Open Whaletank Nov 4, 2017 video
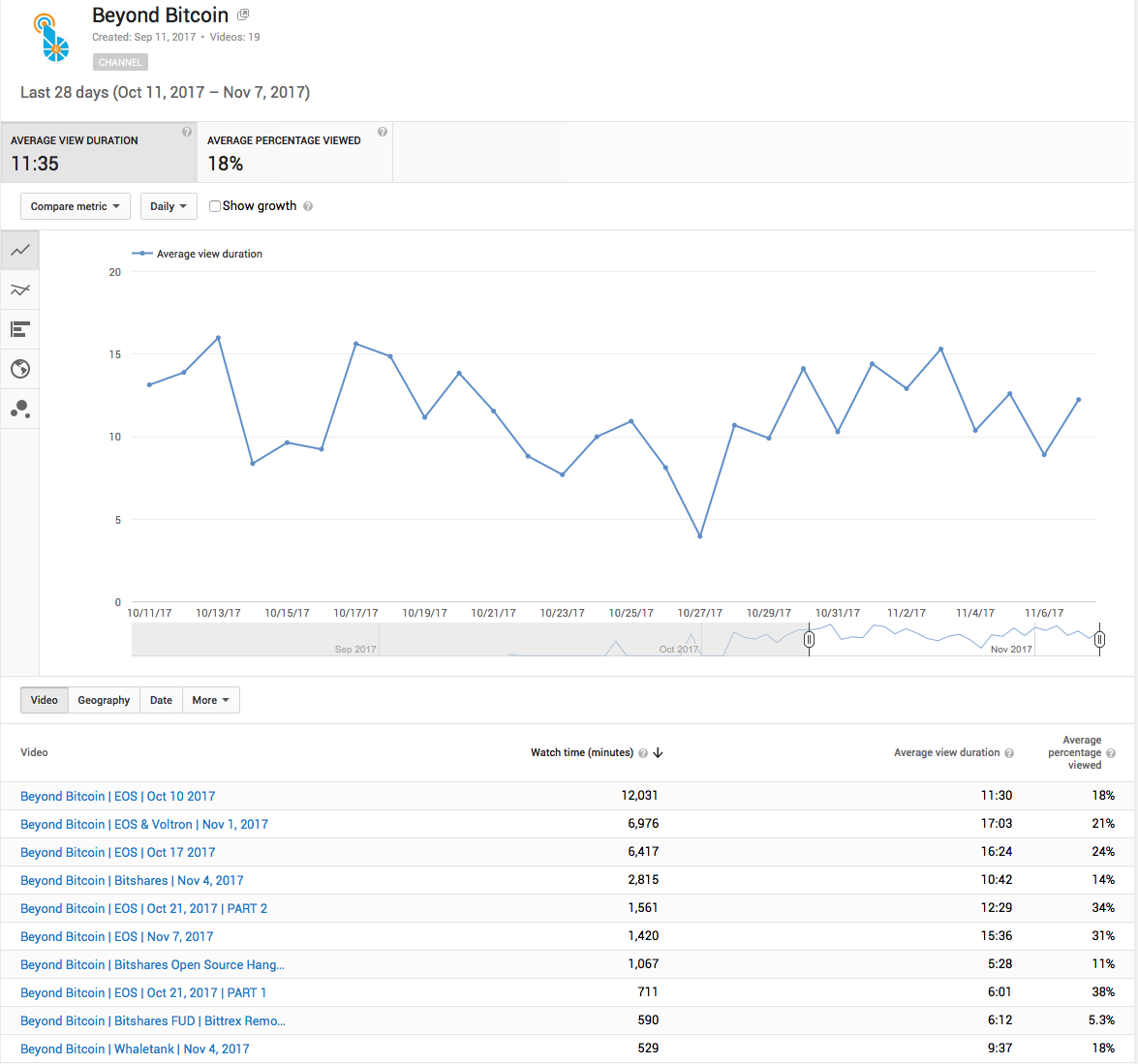The image size is (1138, 1064). [135, 1049]
